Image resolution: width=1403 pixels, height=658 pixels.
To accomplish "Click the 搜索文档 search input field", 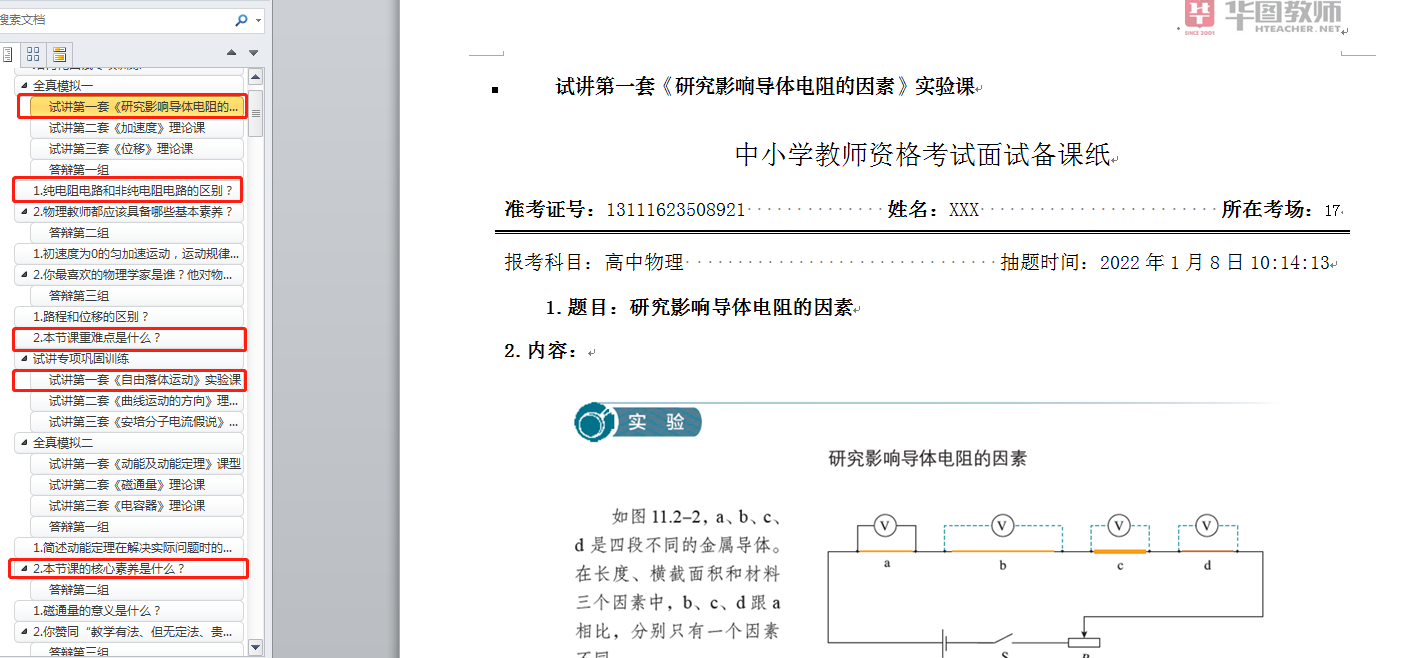I will [x=110, y=20].
